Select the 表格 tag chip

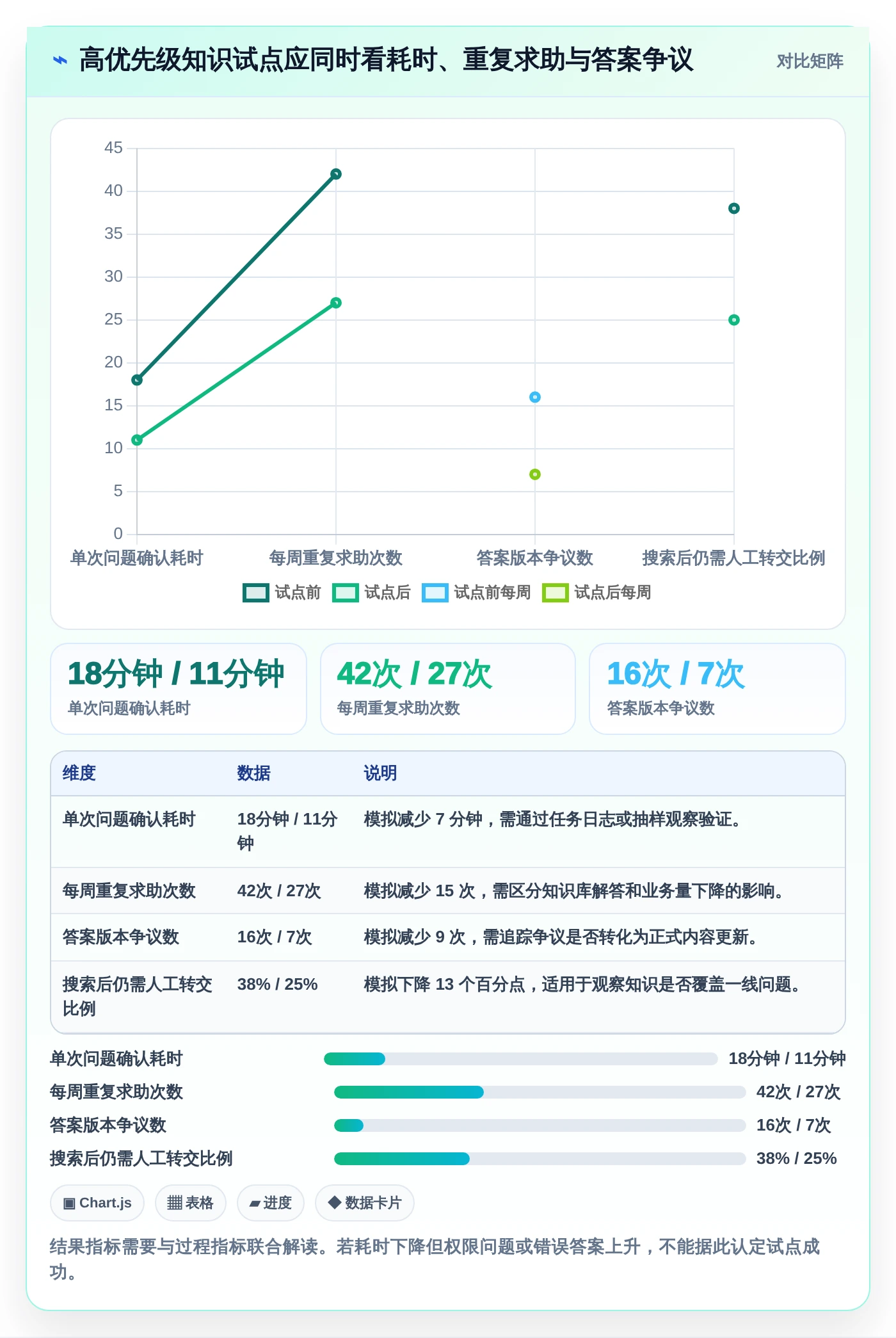[191, 1204]
